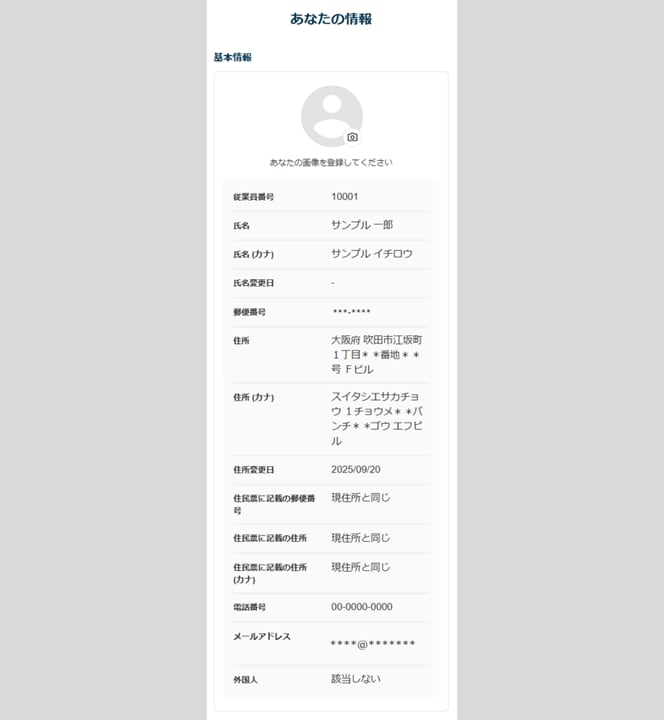Click the 氏名変更日 row label

coord(253,283)
